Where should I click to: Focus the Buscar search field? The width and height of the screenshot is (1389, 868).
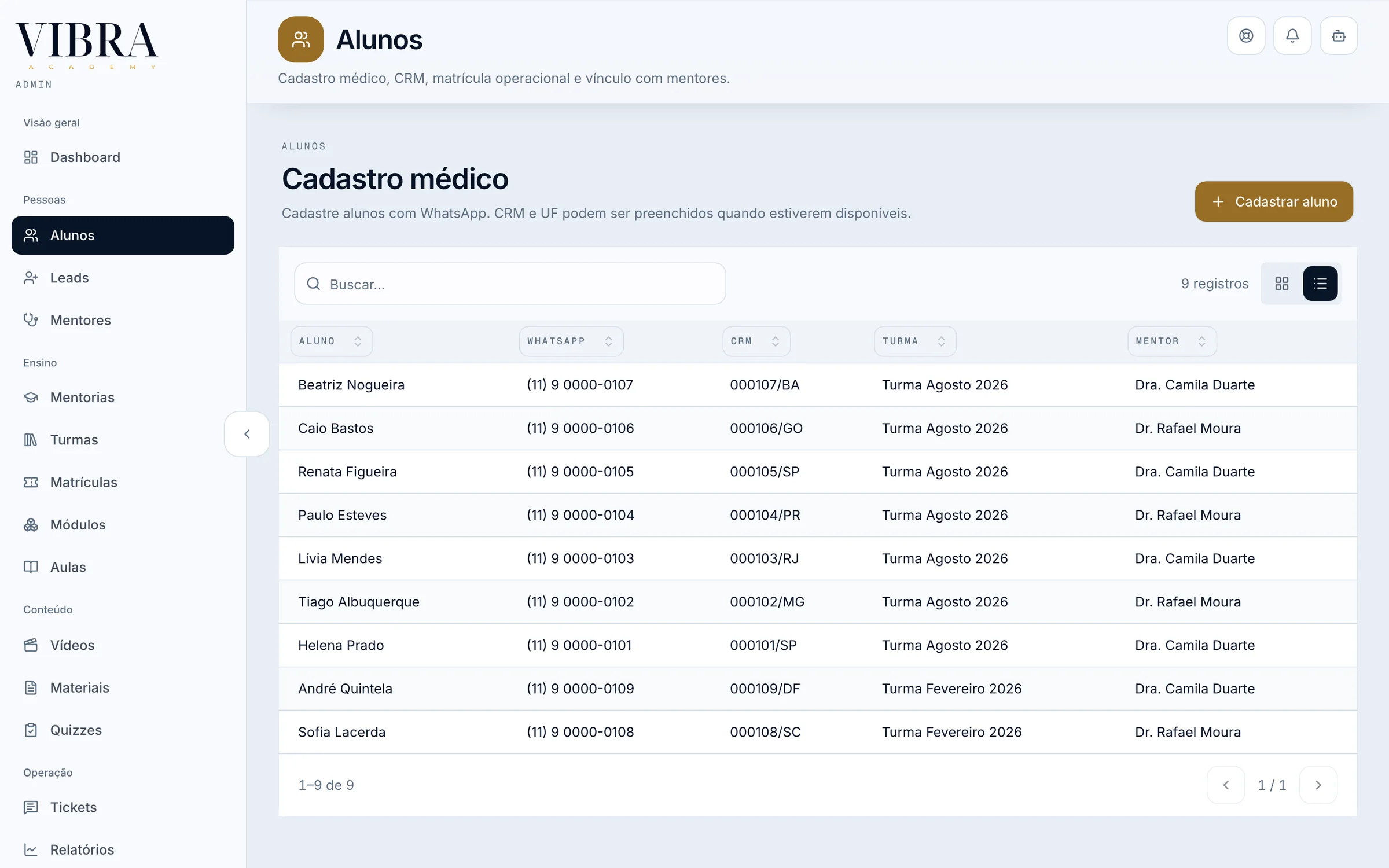(x=510, y=284)
